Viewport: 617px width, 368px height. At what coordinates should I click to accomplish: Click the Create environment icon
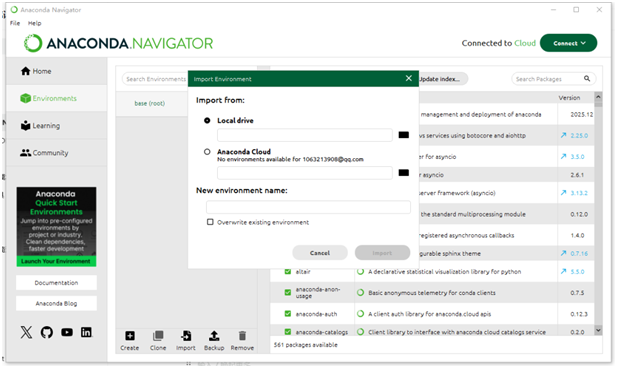[x=129, y=340]
